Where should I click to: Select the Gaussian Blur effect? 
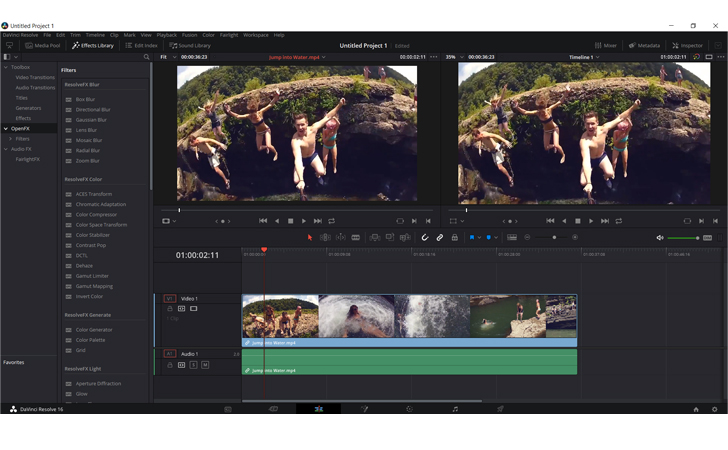pos(92,120)
